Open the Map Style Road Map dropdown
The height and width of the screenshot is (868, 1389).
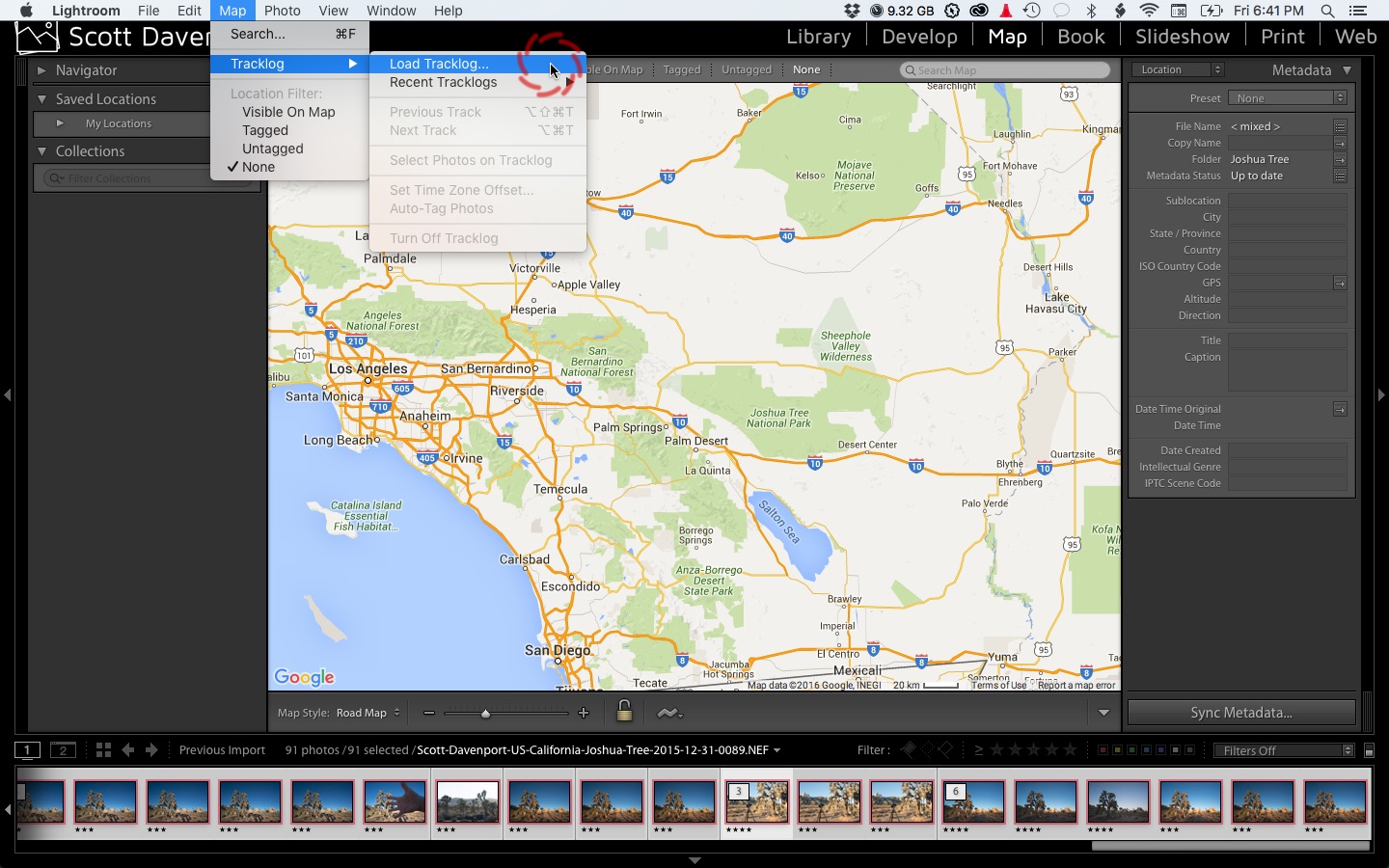tap(368, 713)
